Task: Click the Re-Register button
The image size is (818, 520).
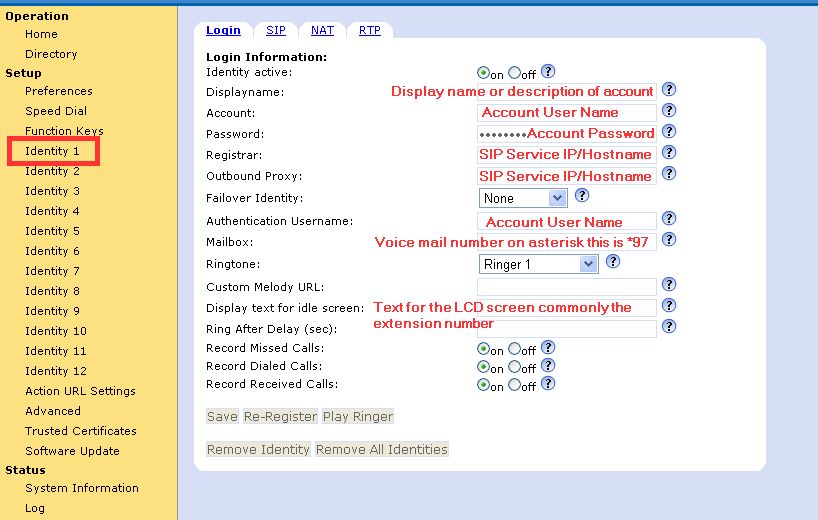Action: click(x=280, y=416)
